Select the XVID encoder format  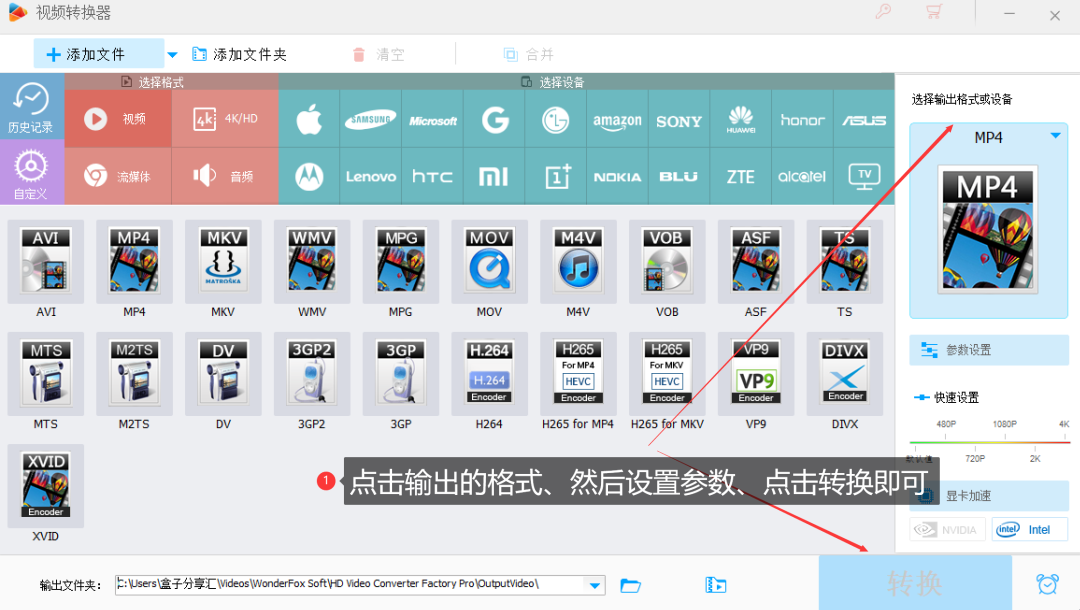click(45, 486)
